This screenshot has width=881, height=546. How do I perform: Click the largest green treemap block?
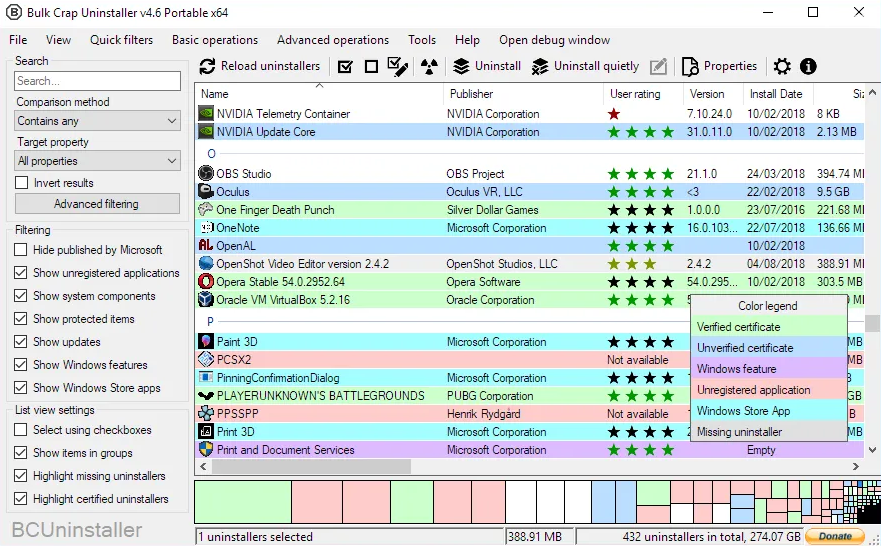point(243,502)
